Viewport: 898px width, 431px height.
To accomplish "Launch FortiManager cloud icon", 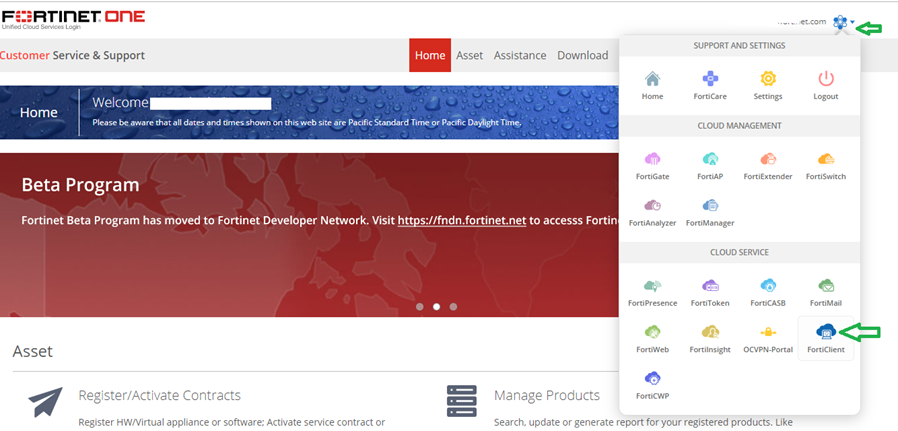I will click(710, 205).
